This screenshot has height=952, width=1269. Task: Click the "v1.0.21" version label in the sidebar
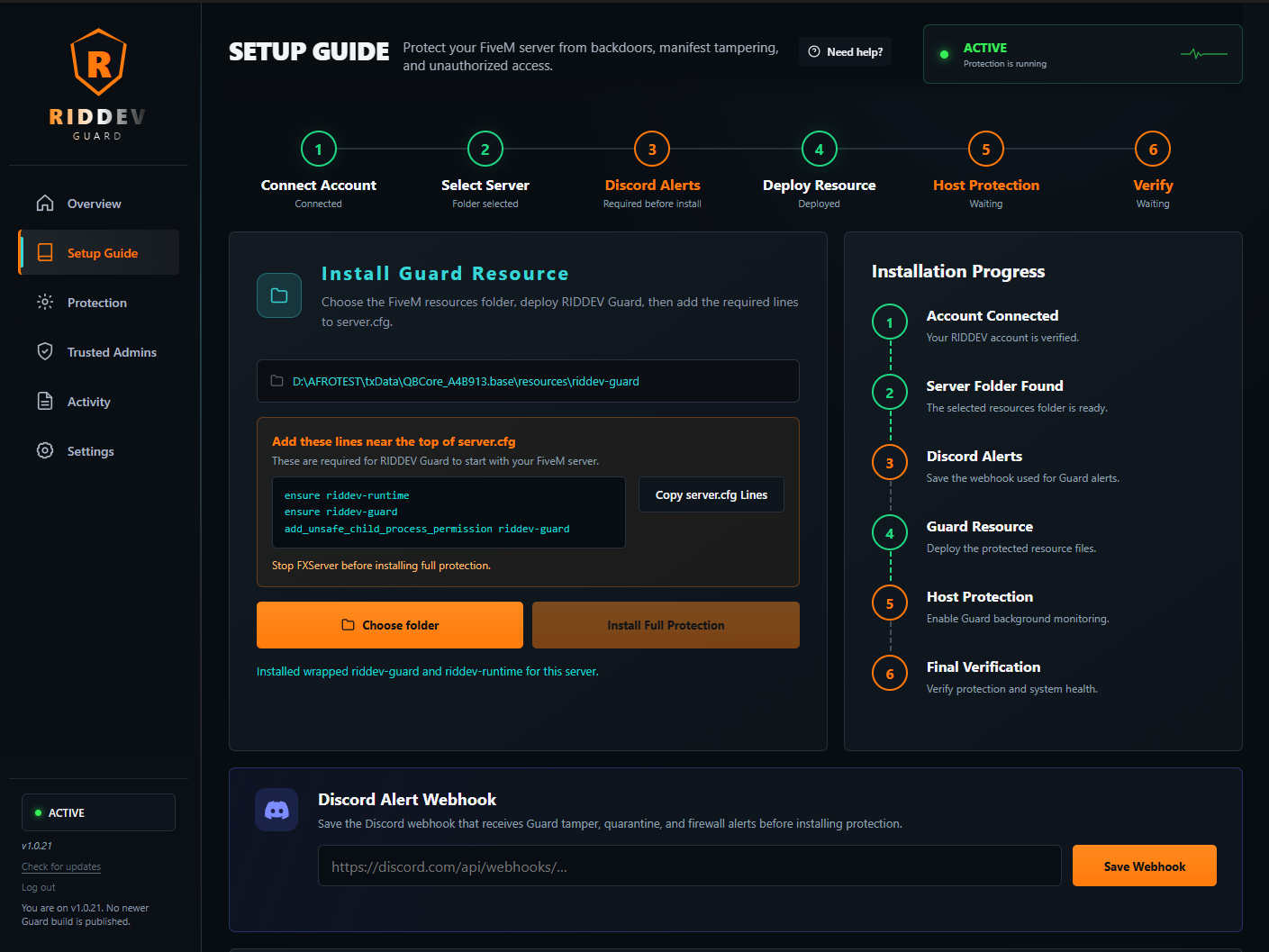[37, 846]
